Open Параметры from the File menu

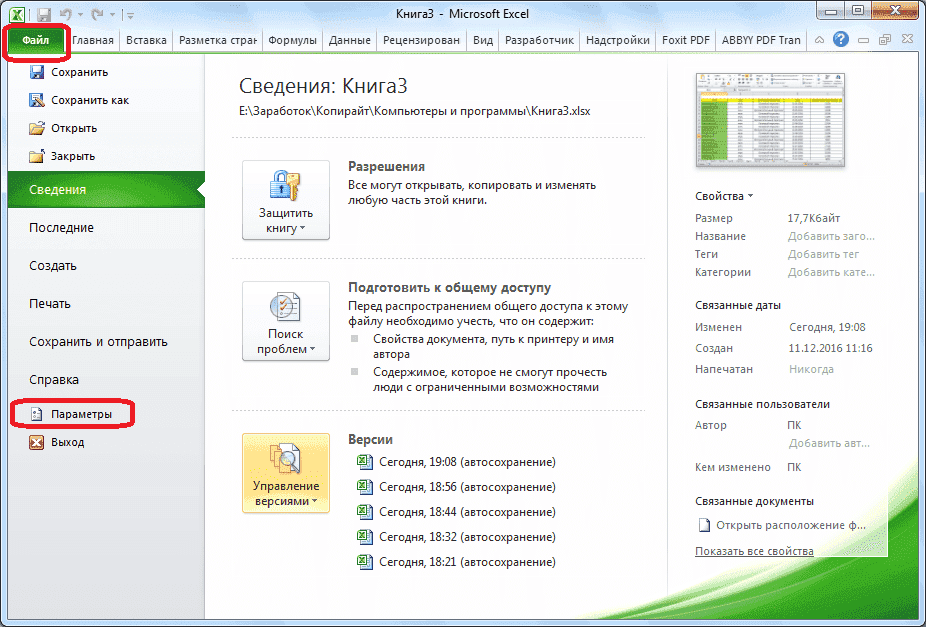74,413
